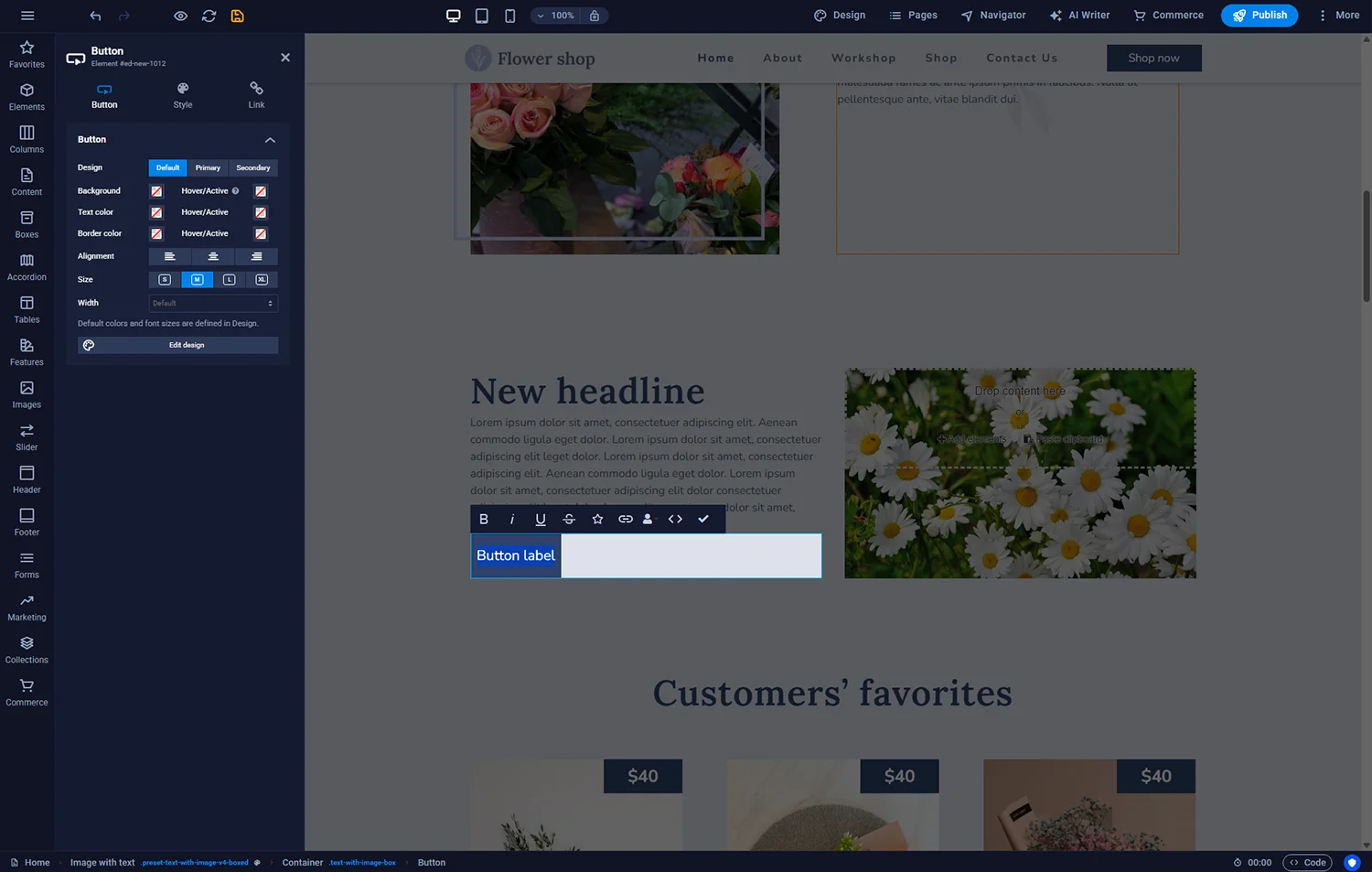Open the Accordion sidebar panel
Viewport: 1372px width, 872px height.
coord(27,267)
